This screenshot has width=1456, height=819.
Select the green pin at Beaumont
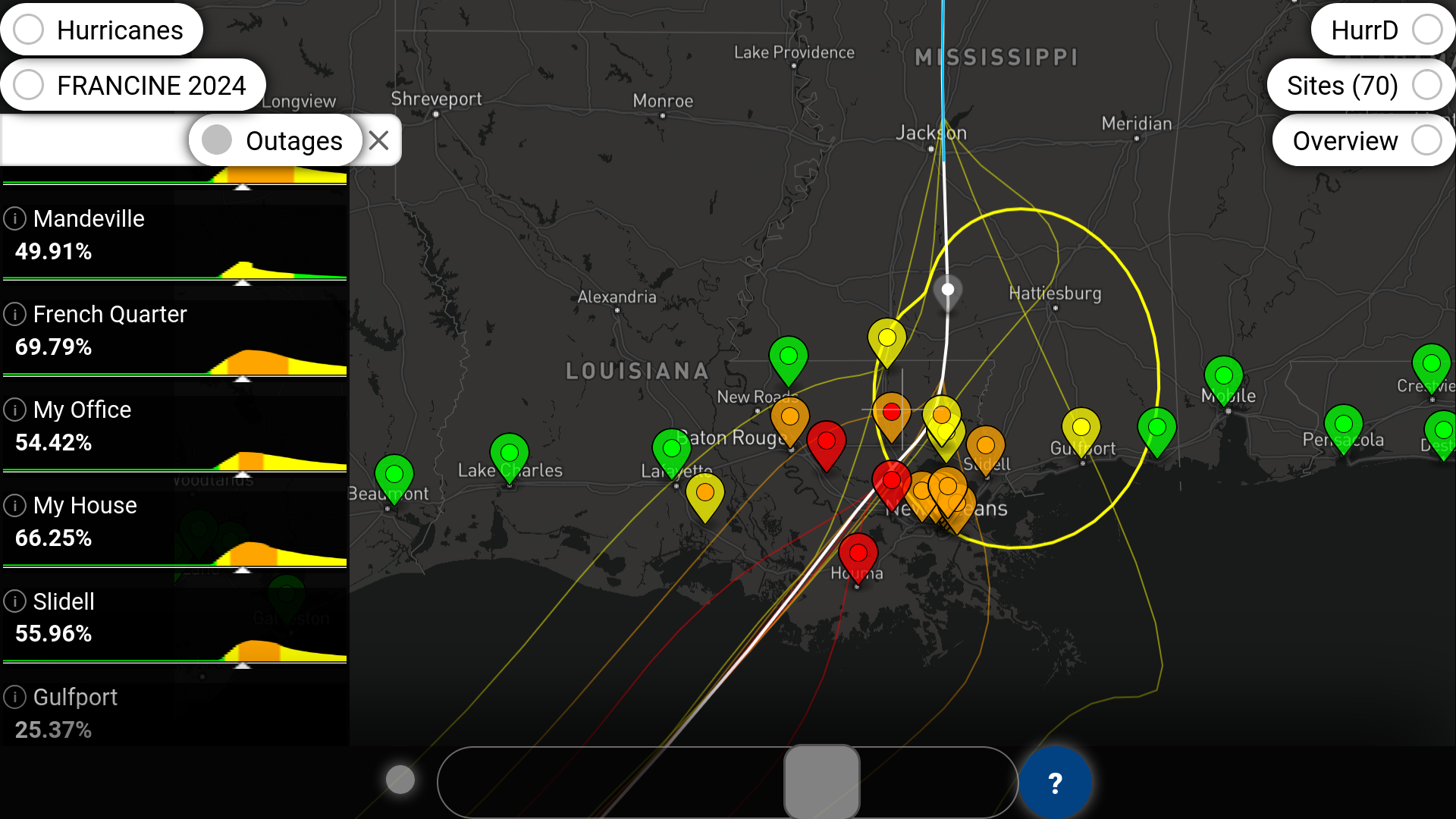[394, 479]
